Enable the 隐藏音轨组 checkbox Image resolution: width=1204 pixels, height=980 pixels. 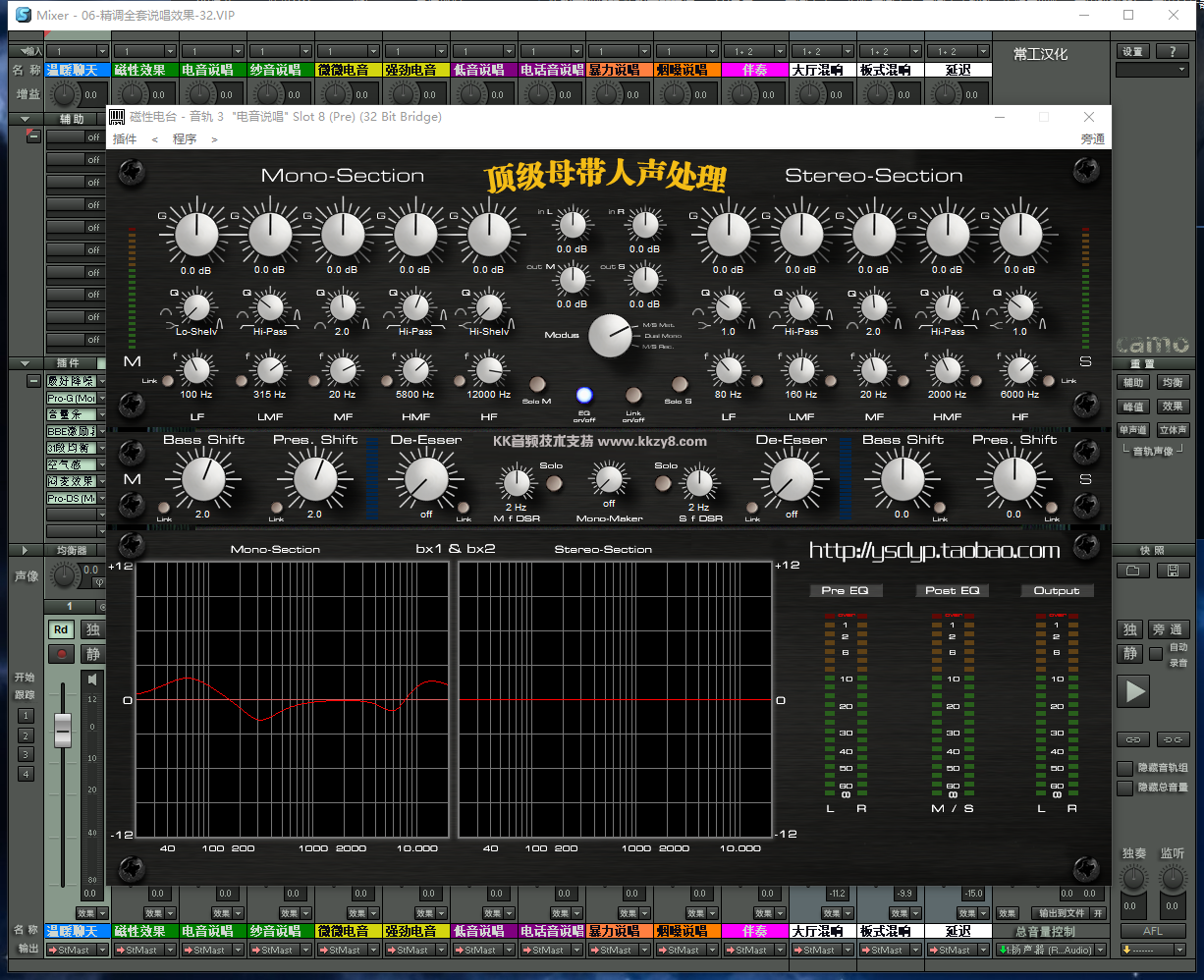point(1125,768)
